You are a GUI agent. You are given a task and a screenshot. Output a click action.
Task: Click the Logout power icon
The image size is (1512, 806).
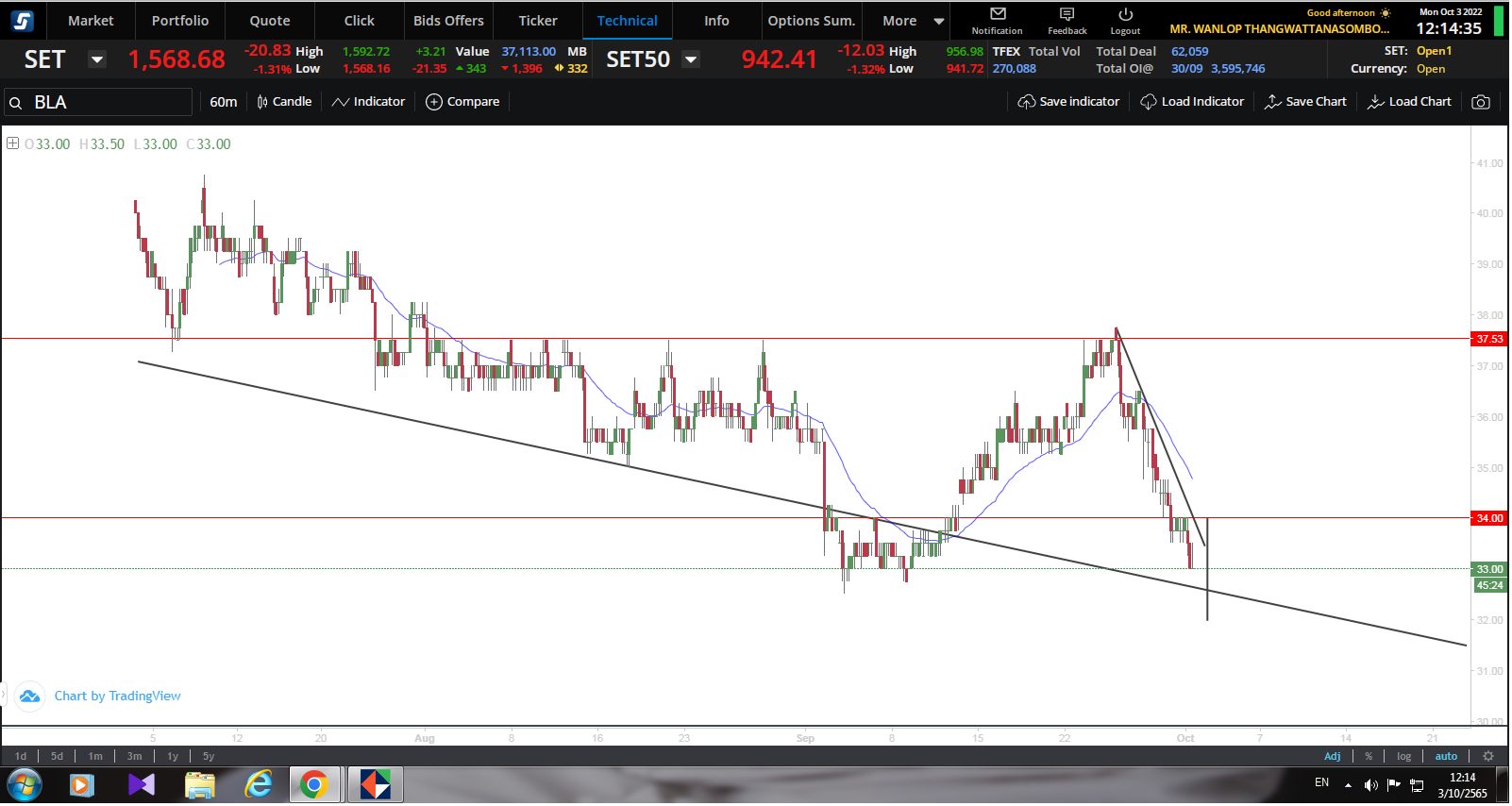click(1125, 14)
